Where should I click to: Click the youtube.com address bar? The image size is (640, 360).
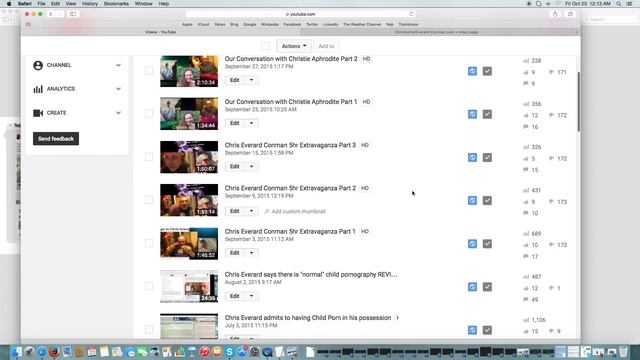pos(300,14)
